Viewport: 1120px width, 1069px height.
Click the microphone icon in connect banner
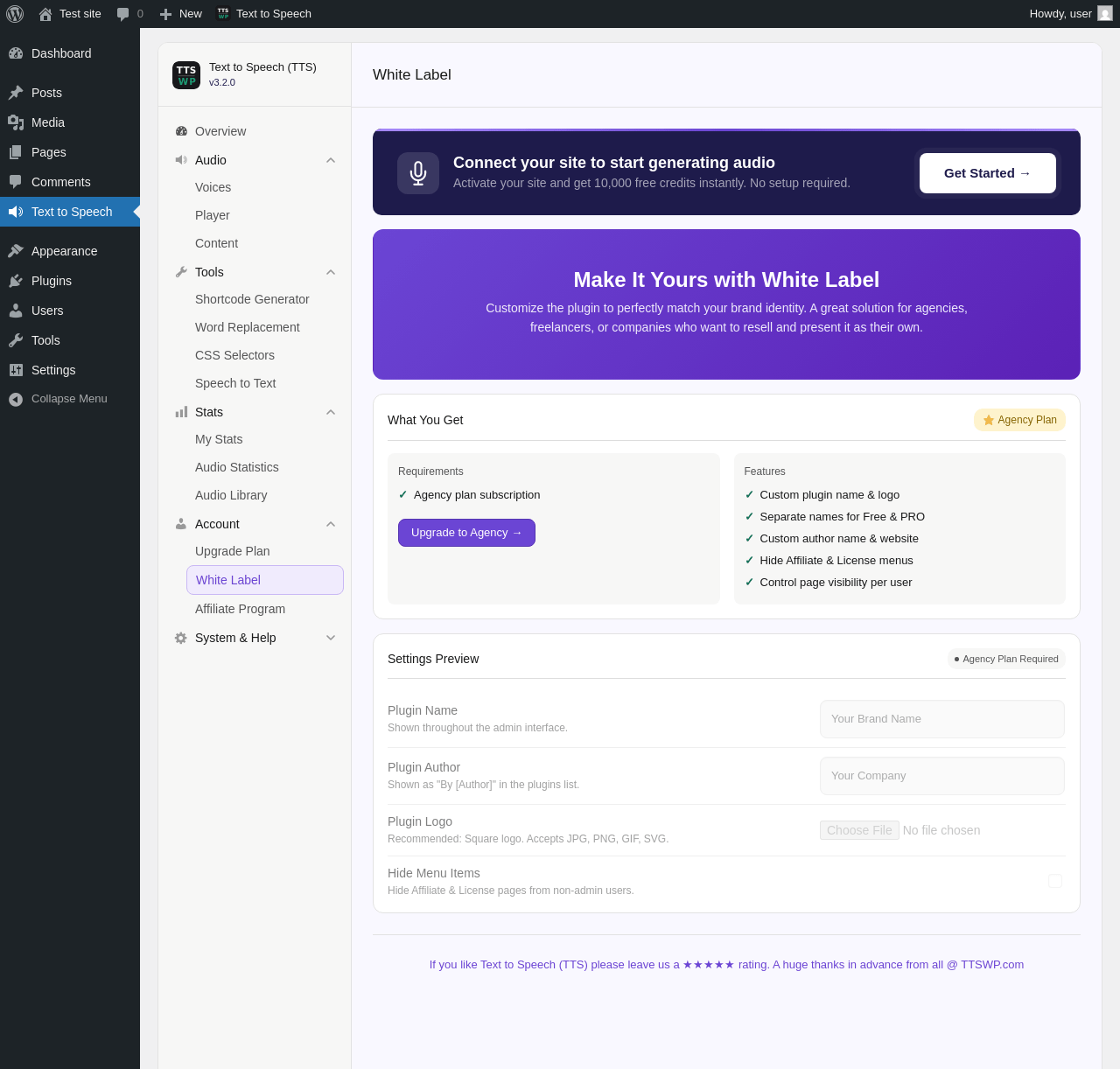coord(418,173)
